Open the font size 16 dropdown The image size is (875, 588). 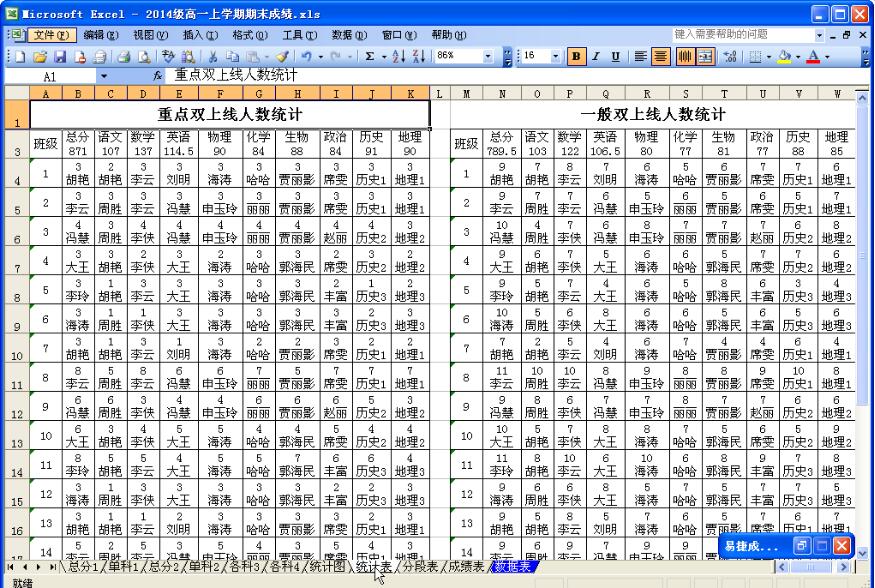coord(555,56)
